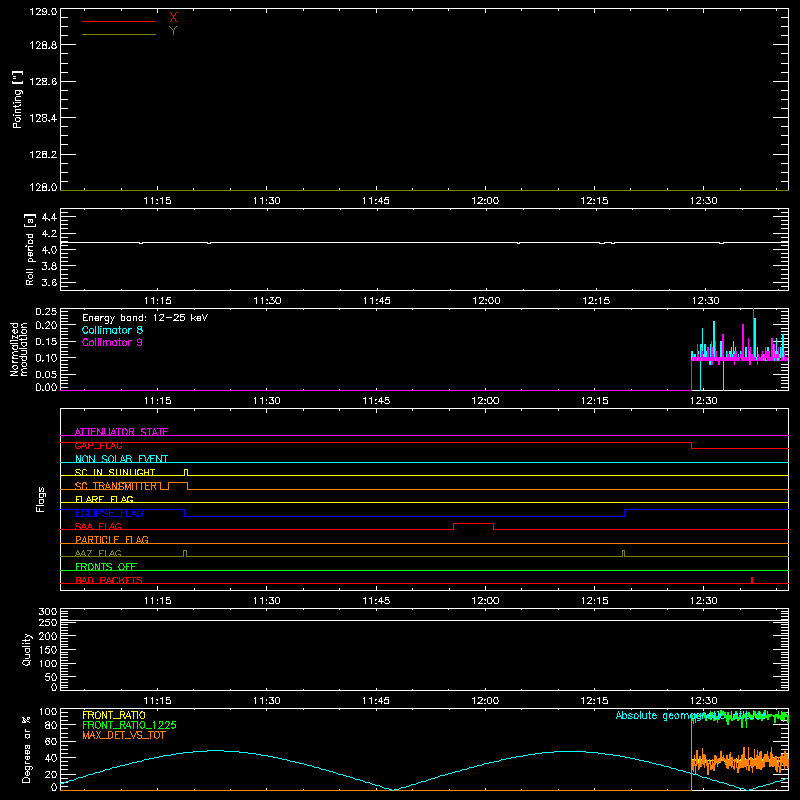Click the Flags axis title
Screen dimensions: 800x800
[x=41, y=499]
